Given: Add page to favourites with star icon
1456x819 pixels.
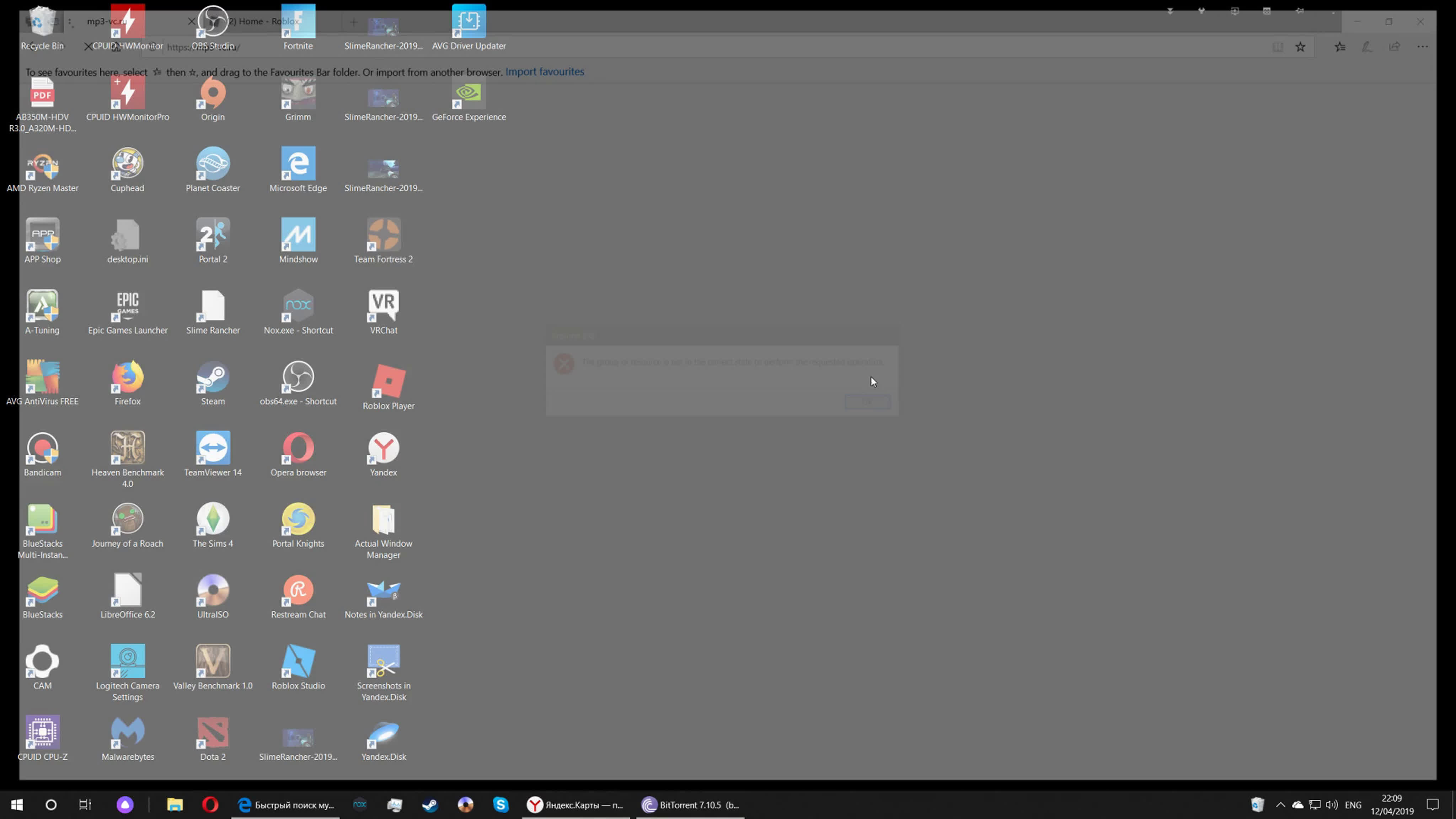Looking at the screenshot, I should point(1301,47).
